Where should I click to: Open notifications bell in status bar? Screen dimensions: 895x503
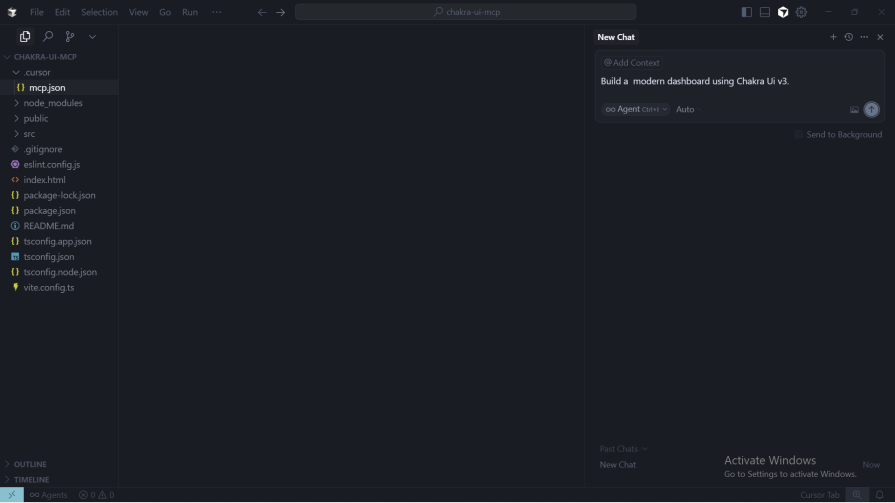pyautogui.click(x=880, y=495)
